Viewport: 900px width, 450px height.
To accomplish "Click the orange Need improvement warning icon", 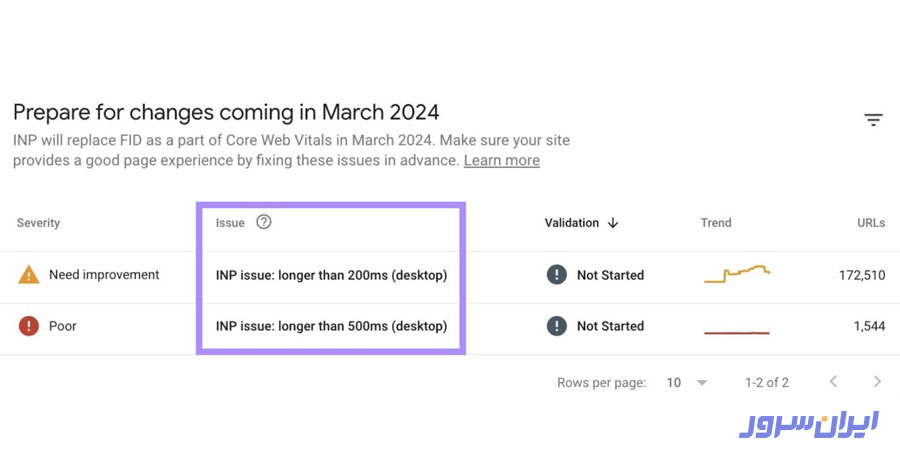I will pos(29,274).
